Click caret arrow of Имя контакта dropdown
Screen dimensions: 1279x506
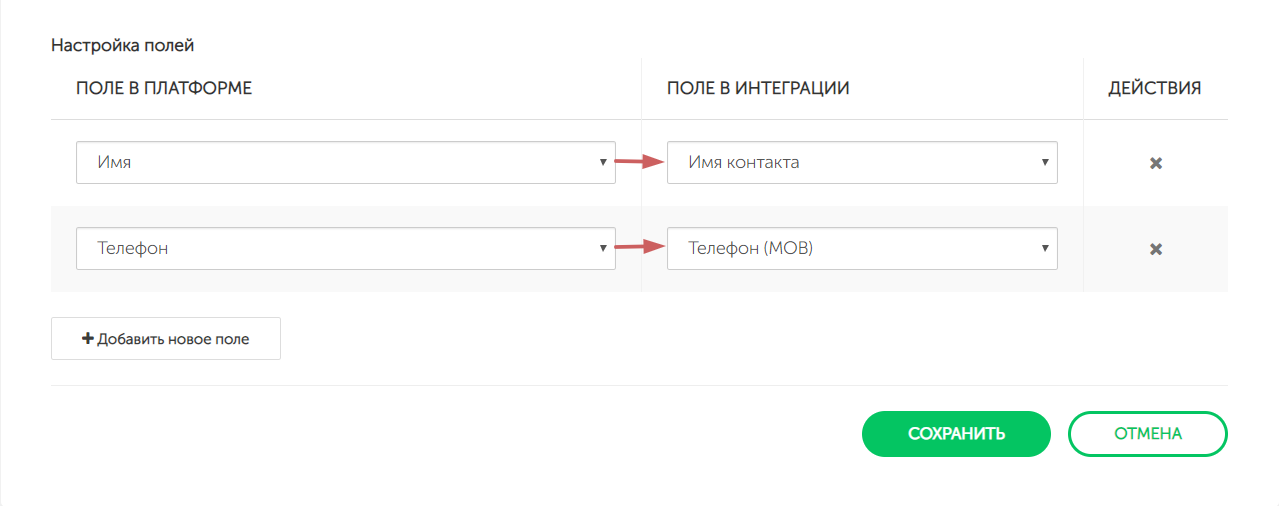click(1044, 162)
